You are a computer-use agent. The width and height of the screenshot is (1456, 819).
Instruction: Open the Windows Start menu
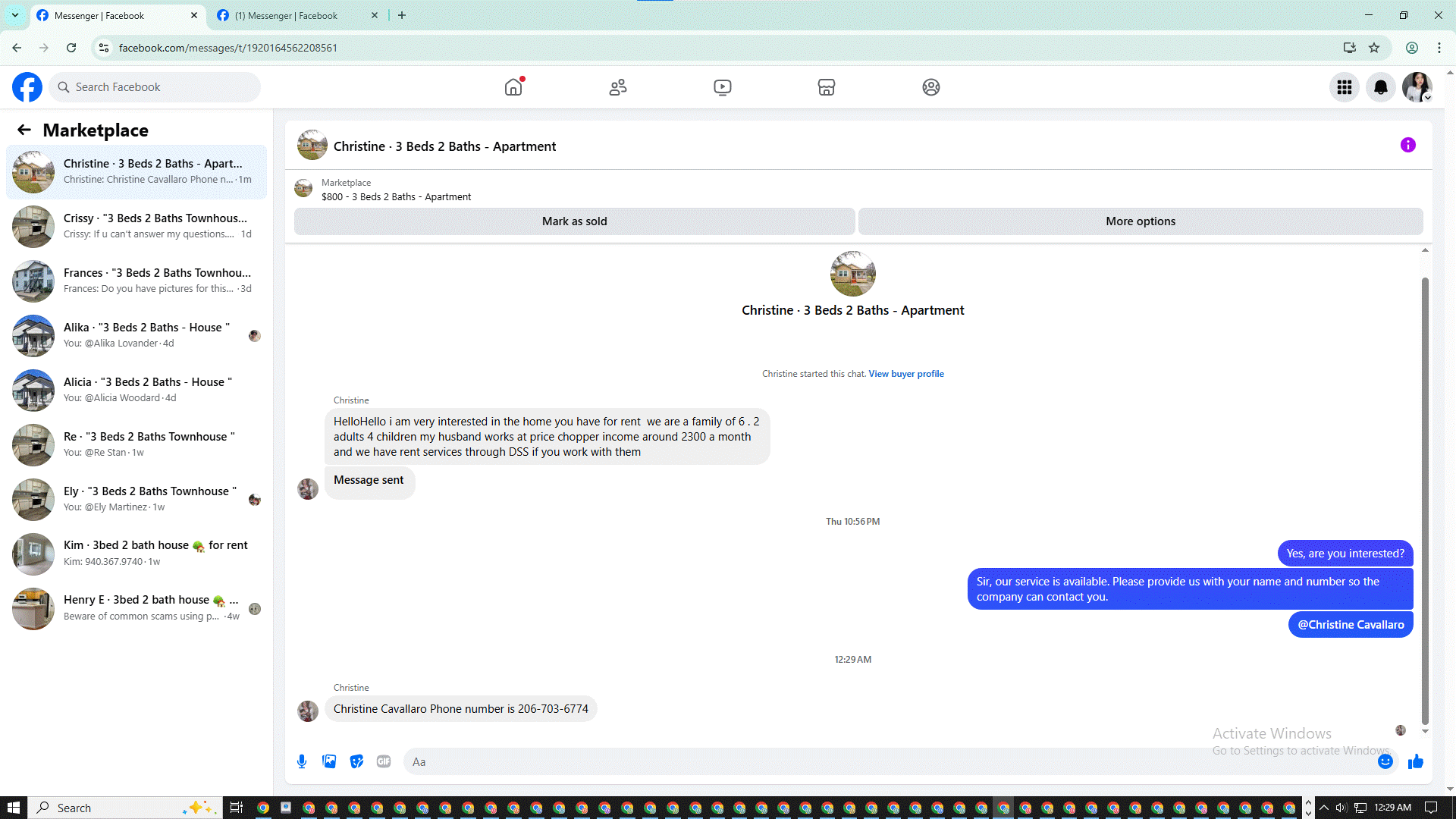[x=14, y=808]
